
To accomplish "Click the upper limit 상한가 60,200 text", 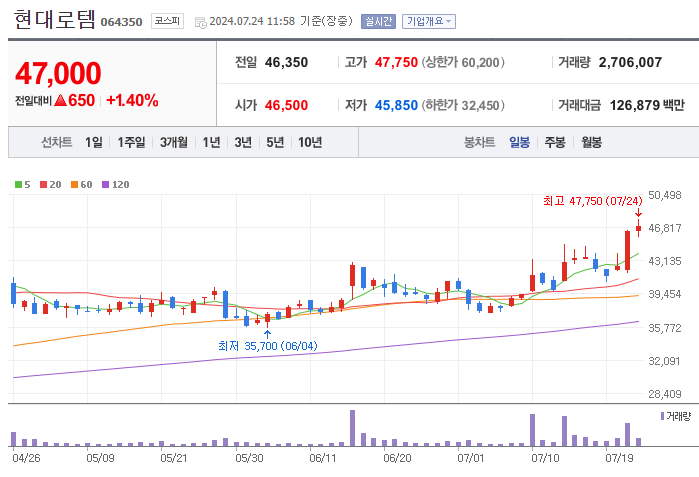I will coord(463,62).
